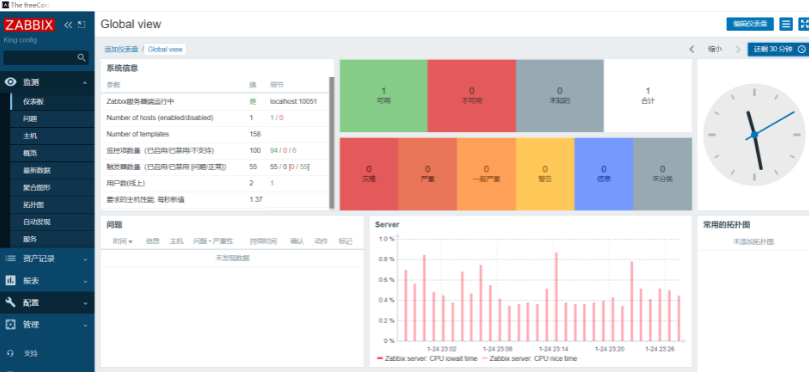Click the yellow 警告 severity tile
Screen dimensions: 809x372
point(545,174)
